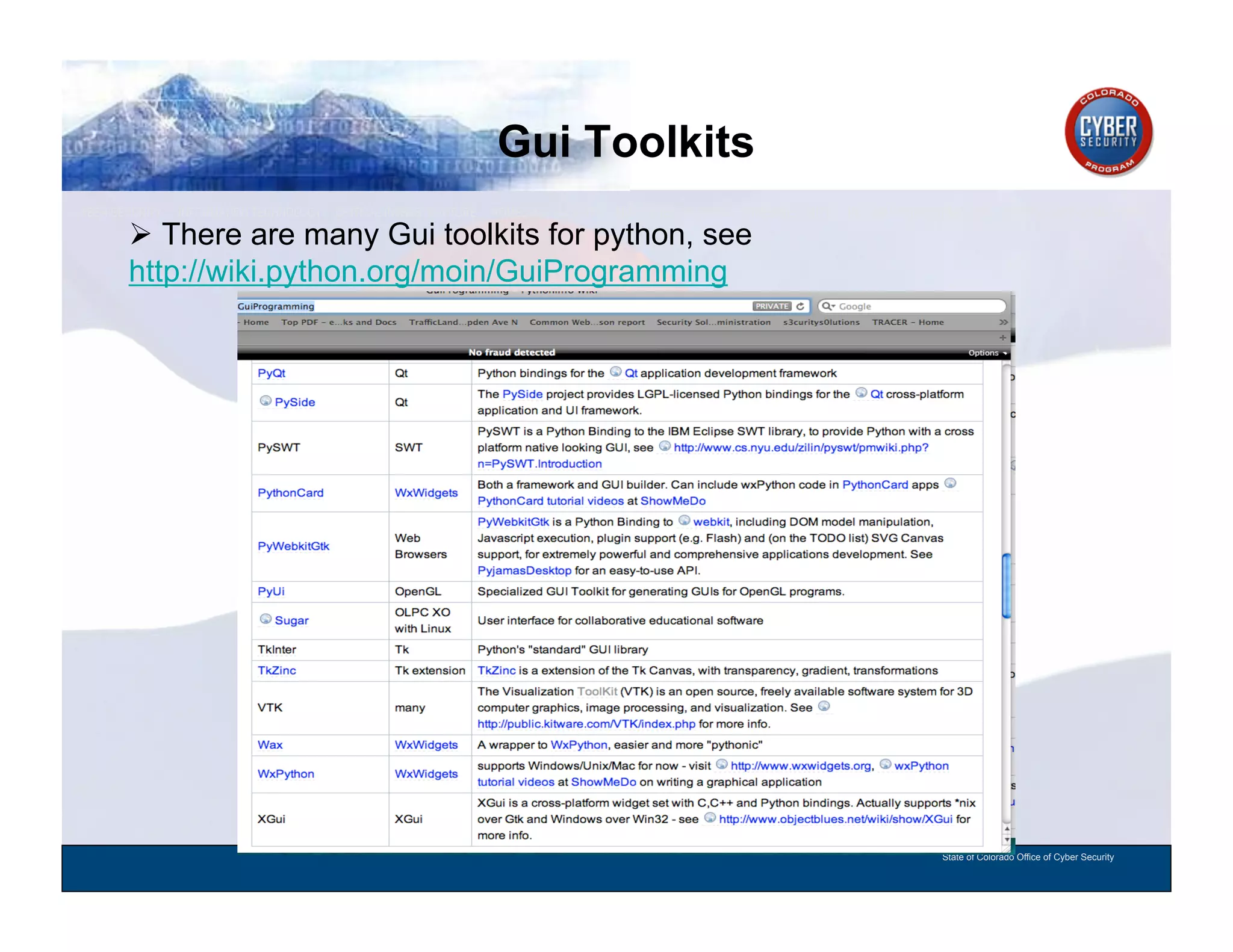
Task: Open the Wax link
Action: tap(270, 745)
